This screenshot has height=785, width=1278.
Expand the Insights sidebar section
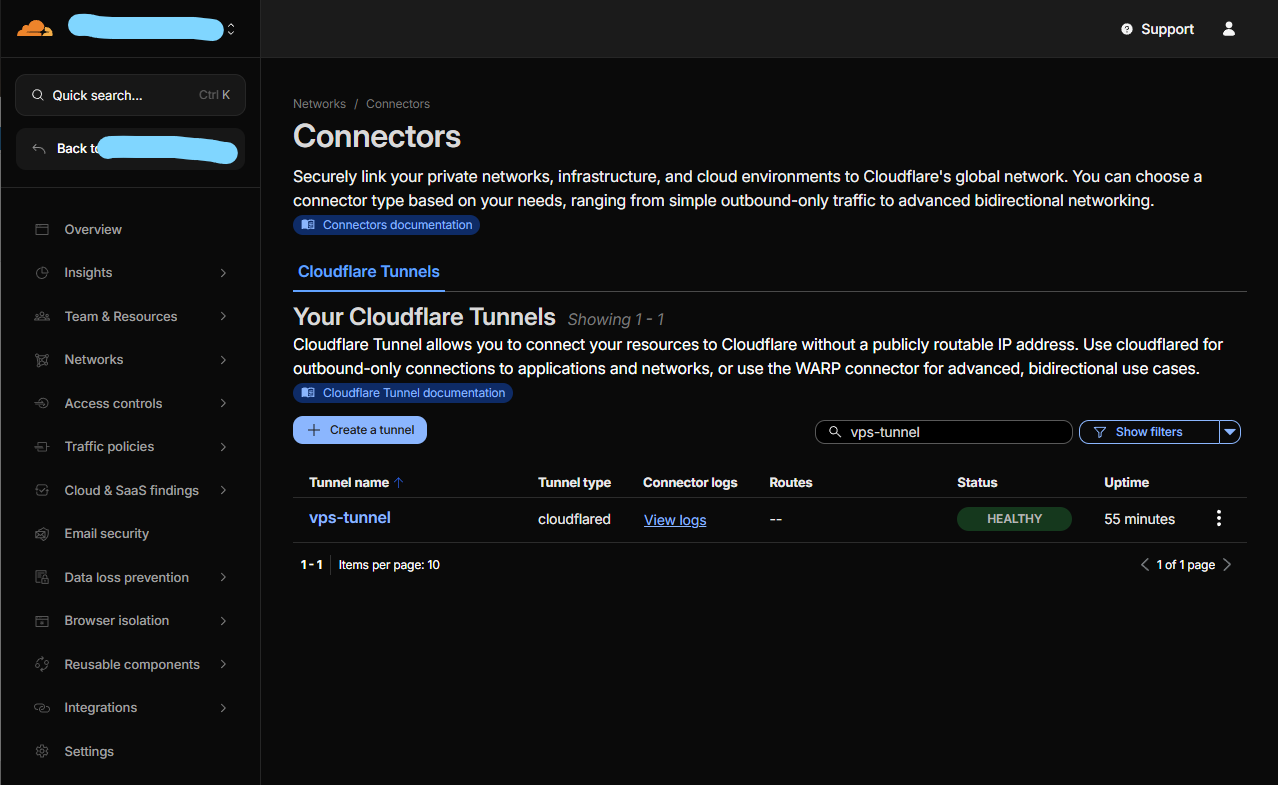coord(223,273)
